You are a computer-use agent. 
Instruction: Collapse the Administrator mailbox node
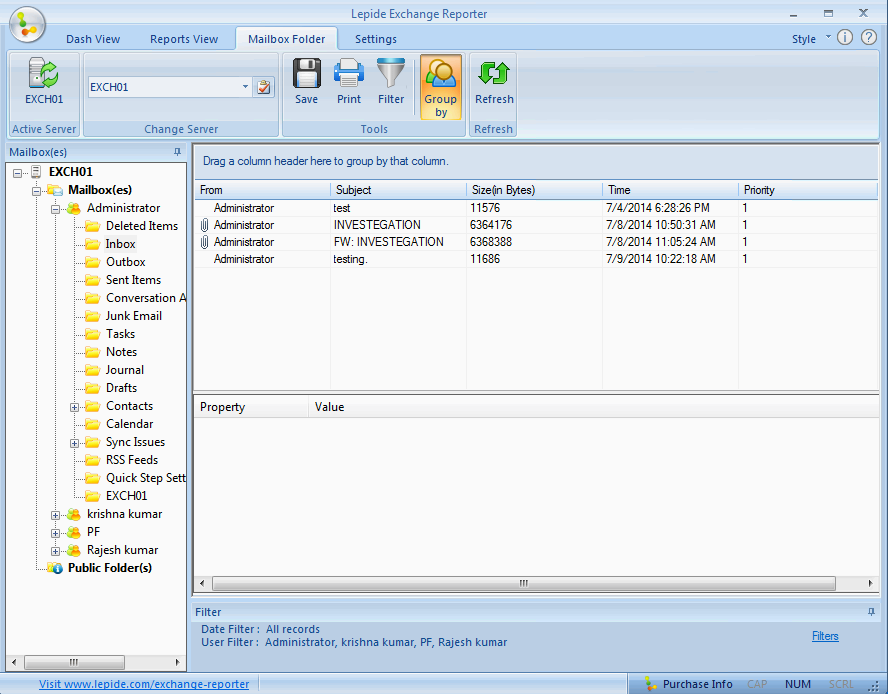(56, 209)
